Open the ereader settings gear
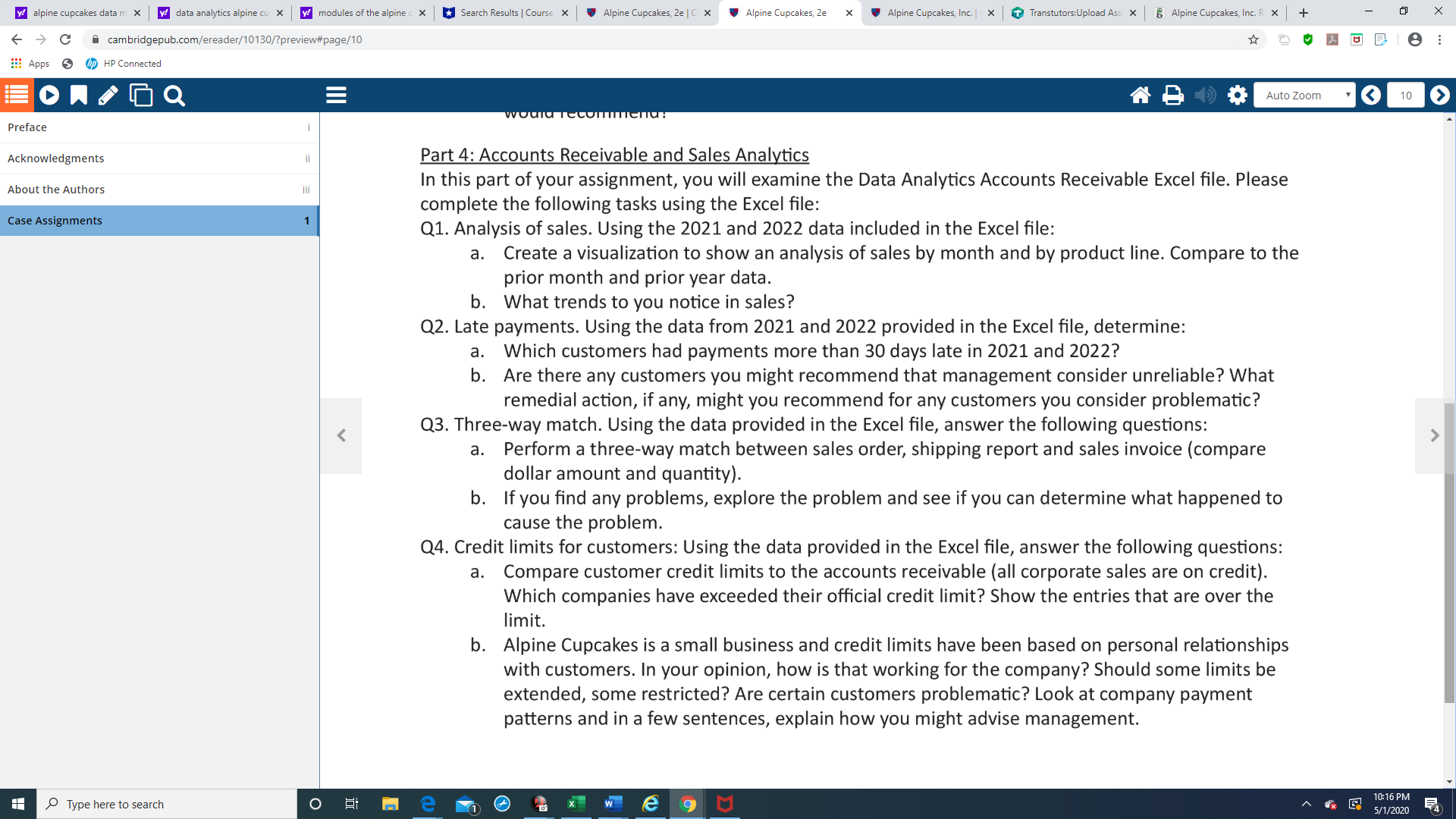This screenshot has width=1456, height=819. (1236, 95)
